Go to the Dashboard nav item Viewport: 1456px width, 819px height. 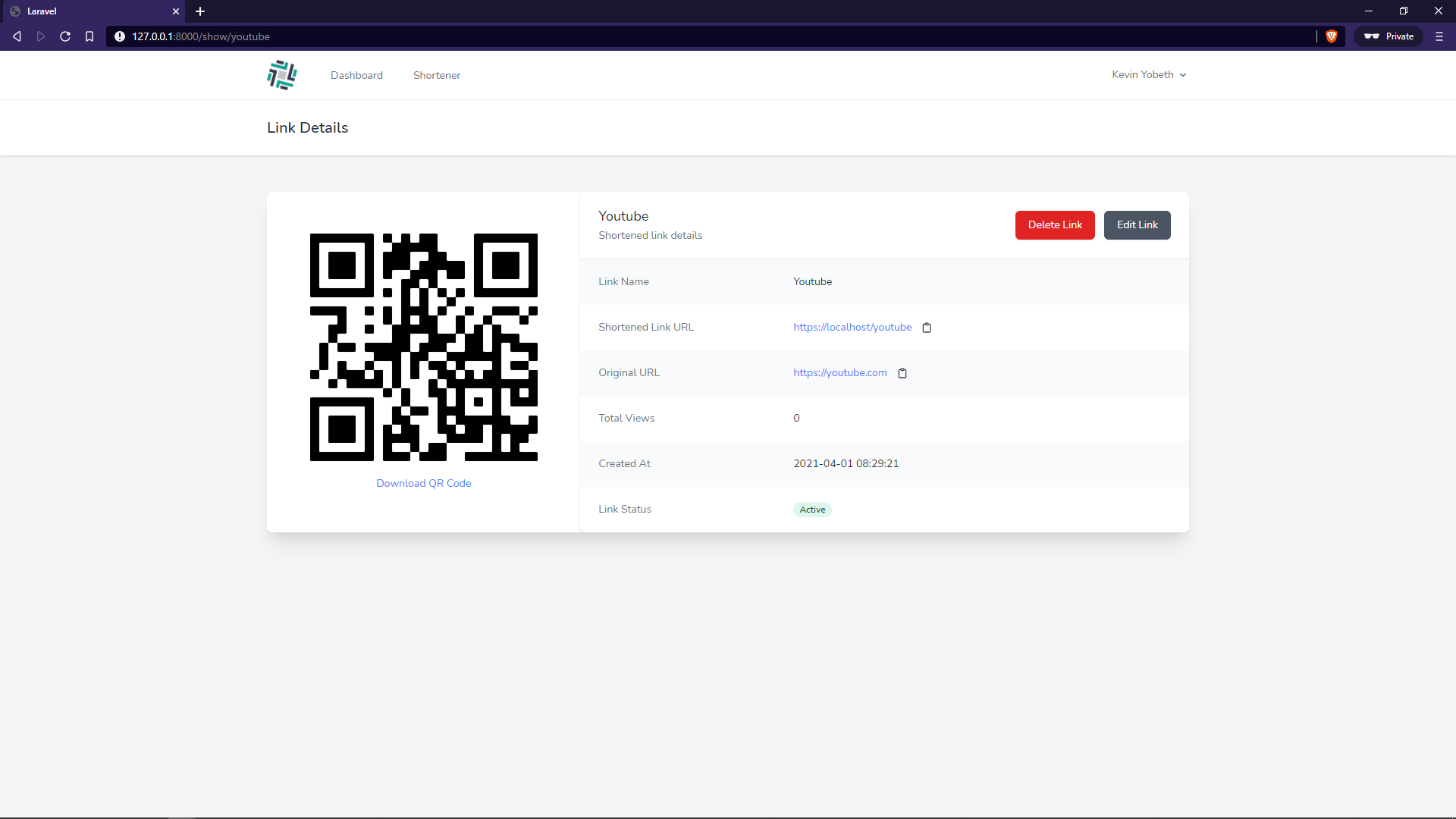coord(356,75)
